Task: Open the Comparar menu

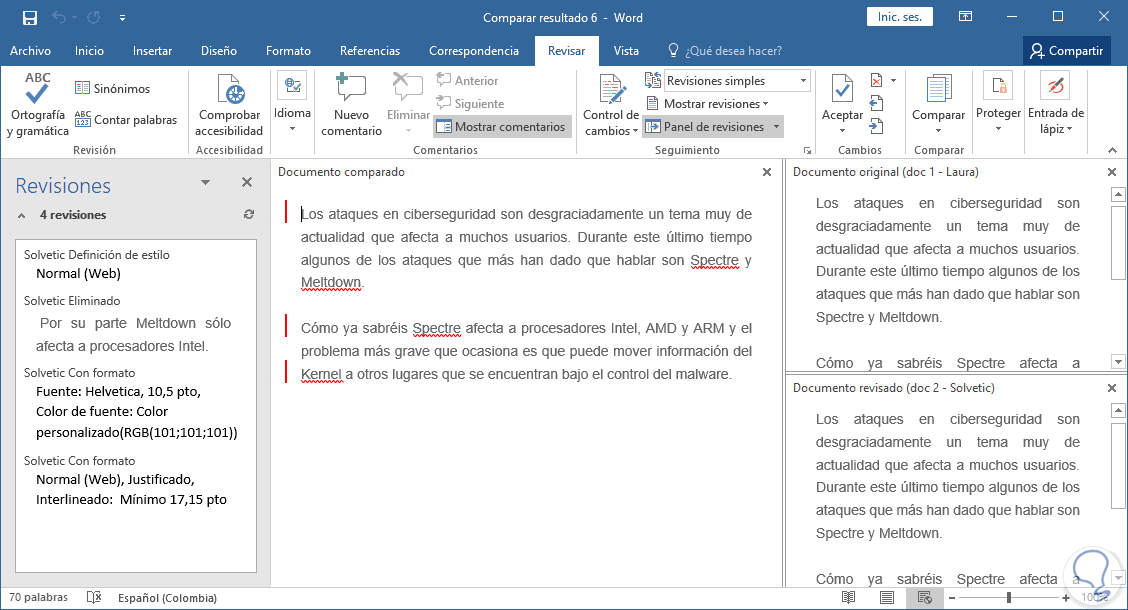Action: coord(938,103)
